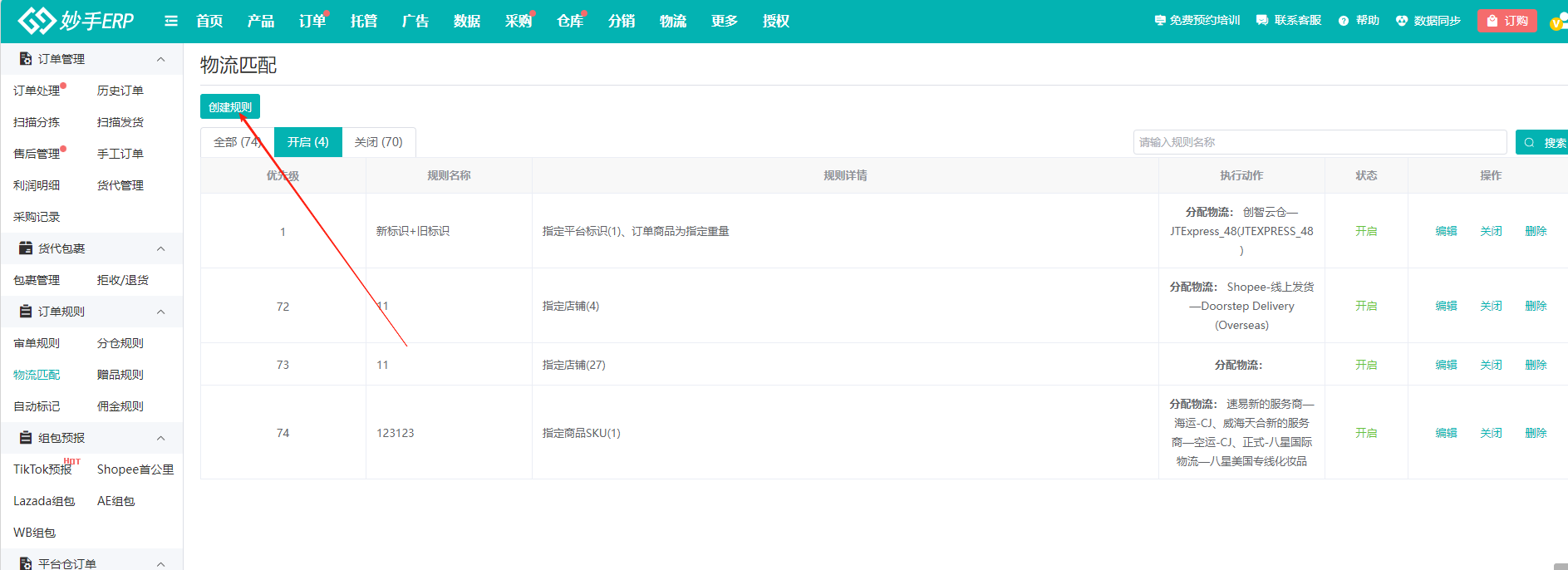Open 拒收/退货 in sidebar

(x=123, y=280)
